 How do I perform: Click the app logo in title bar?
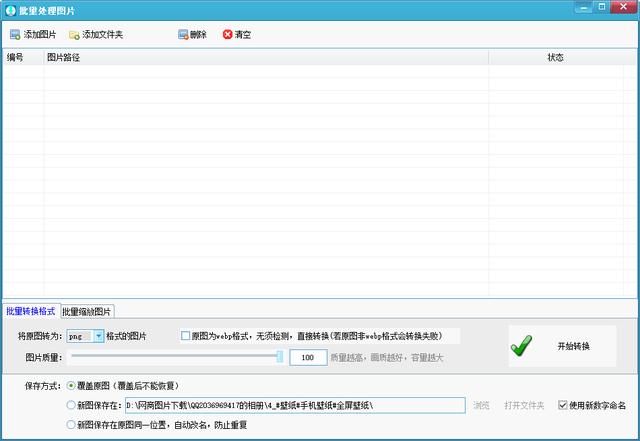point(9,9)
